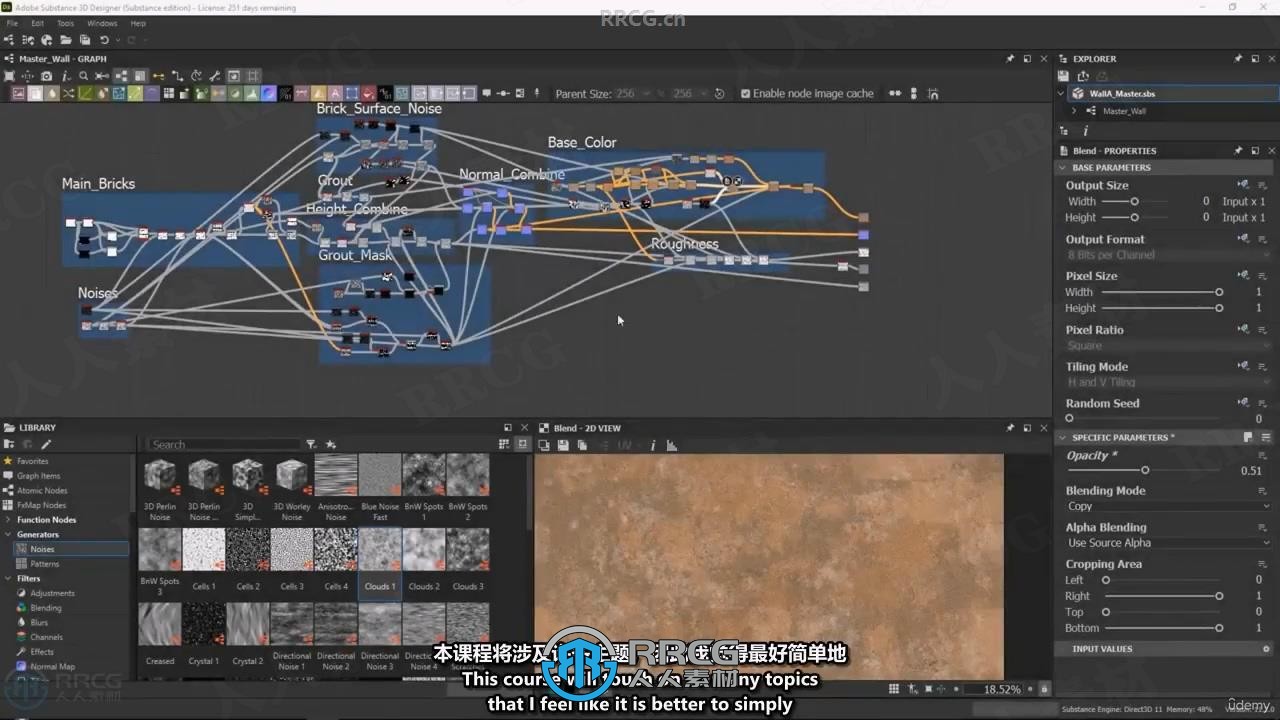
Task: Toggle Output Size inheritance icon
Action: pyautogui.click(x=1243, y=185)
